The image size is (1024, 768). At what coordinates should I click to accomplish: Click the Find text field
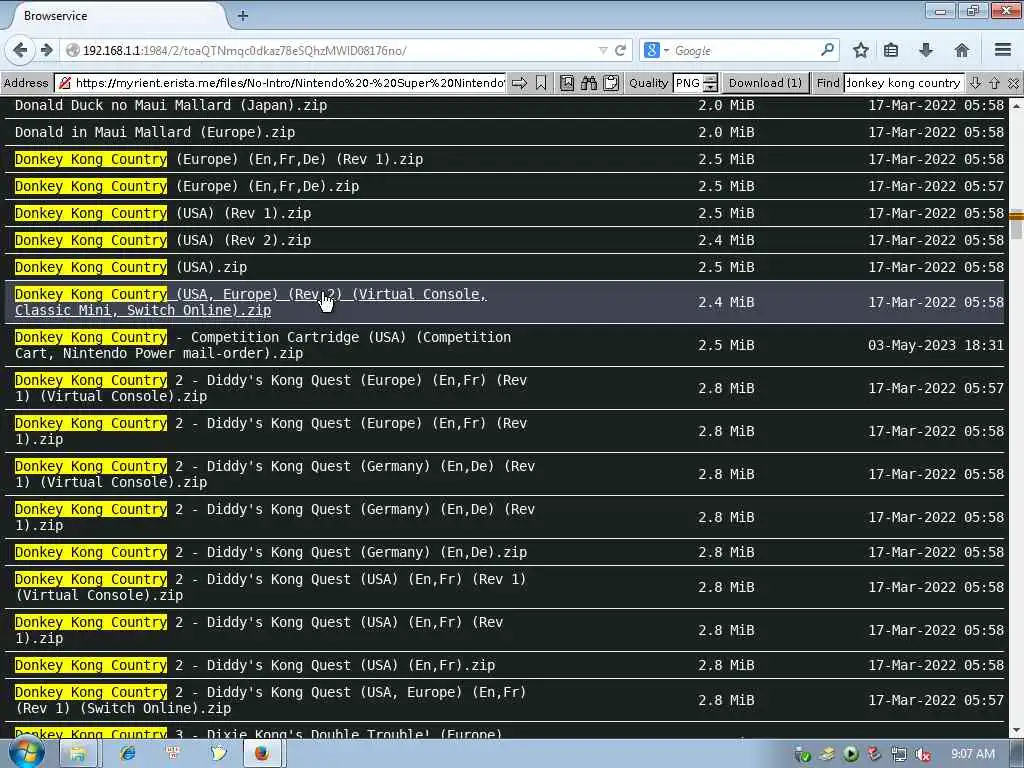pyautogui.click(x=904, y=83)
